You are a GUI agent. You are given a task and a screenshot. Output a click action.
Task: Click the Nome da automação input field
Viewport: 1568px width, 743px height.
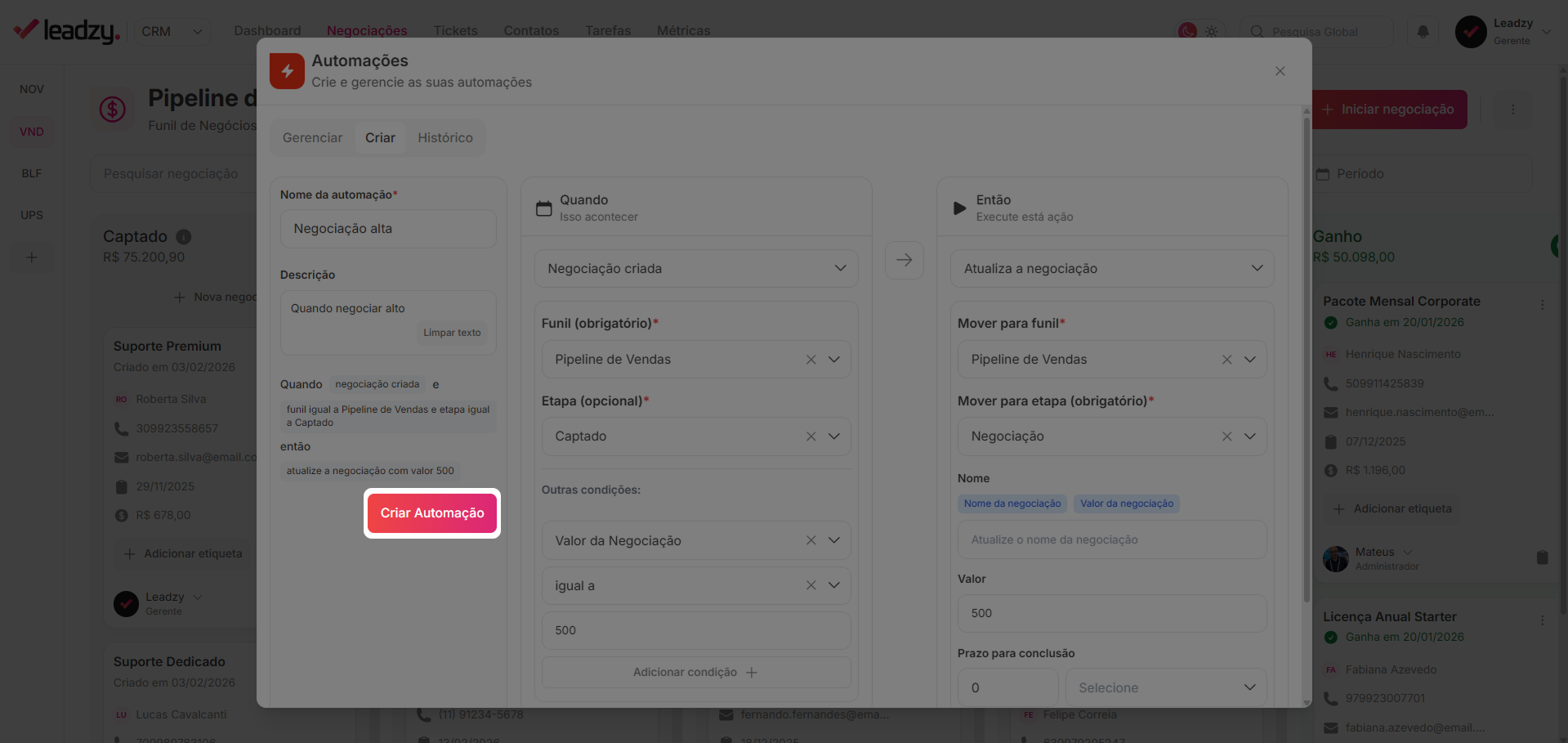point(388,229)
